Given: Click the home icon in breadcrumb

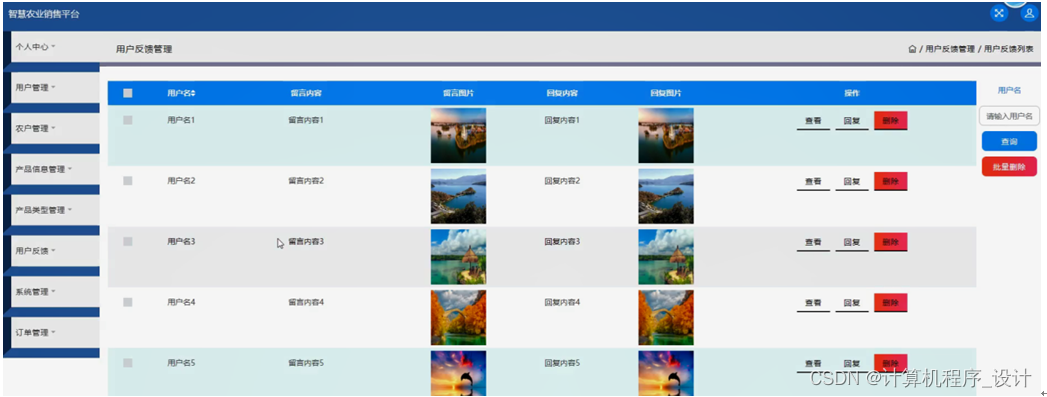Looking at the screenshot, I should pos(912,49).
